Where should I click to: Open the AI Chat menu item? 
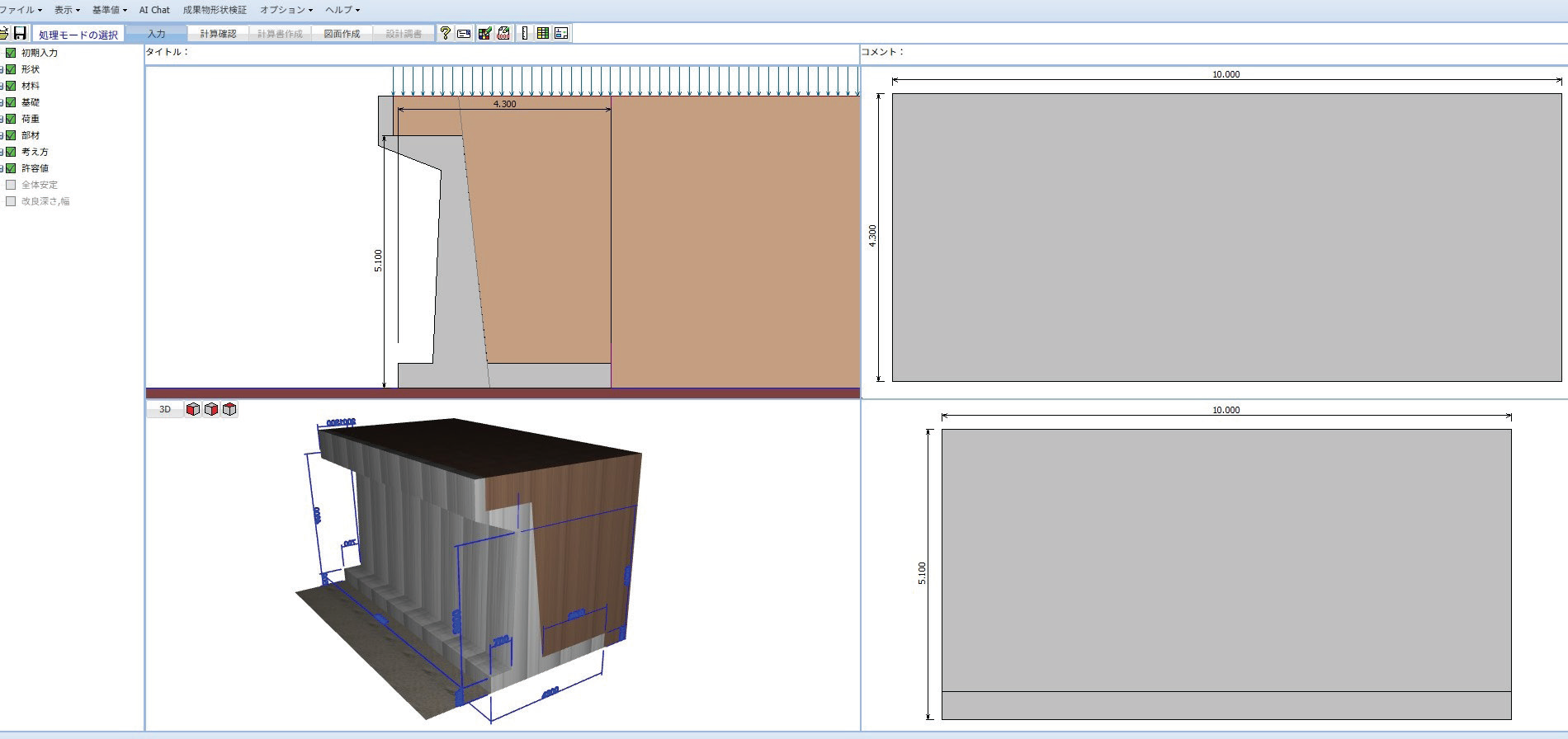click(x=154, y=10)
